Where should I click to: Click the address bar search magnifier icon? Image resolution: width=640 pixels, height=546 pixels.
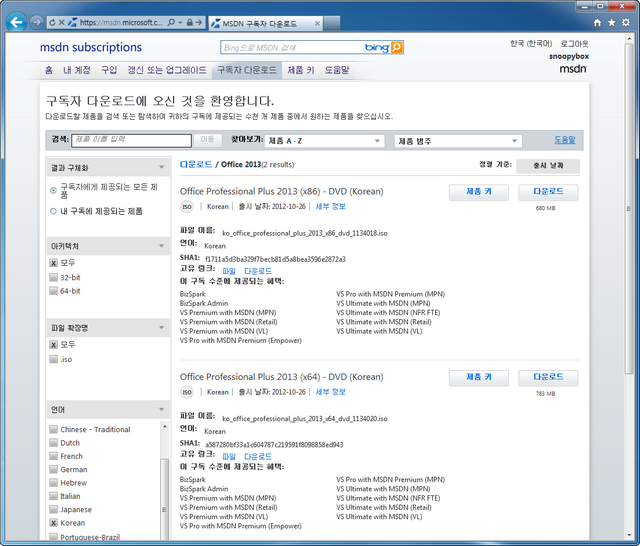171,22
